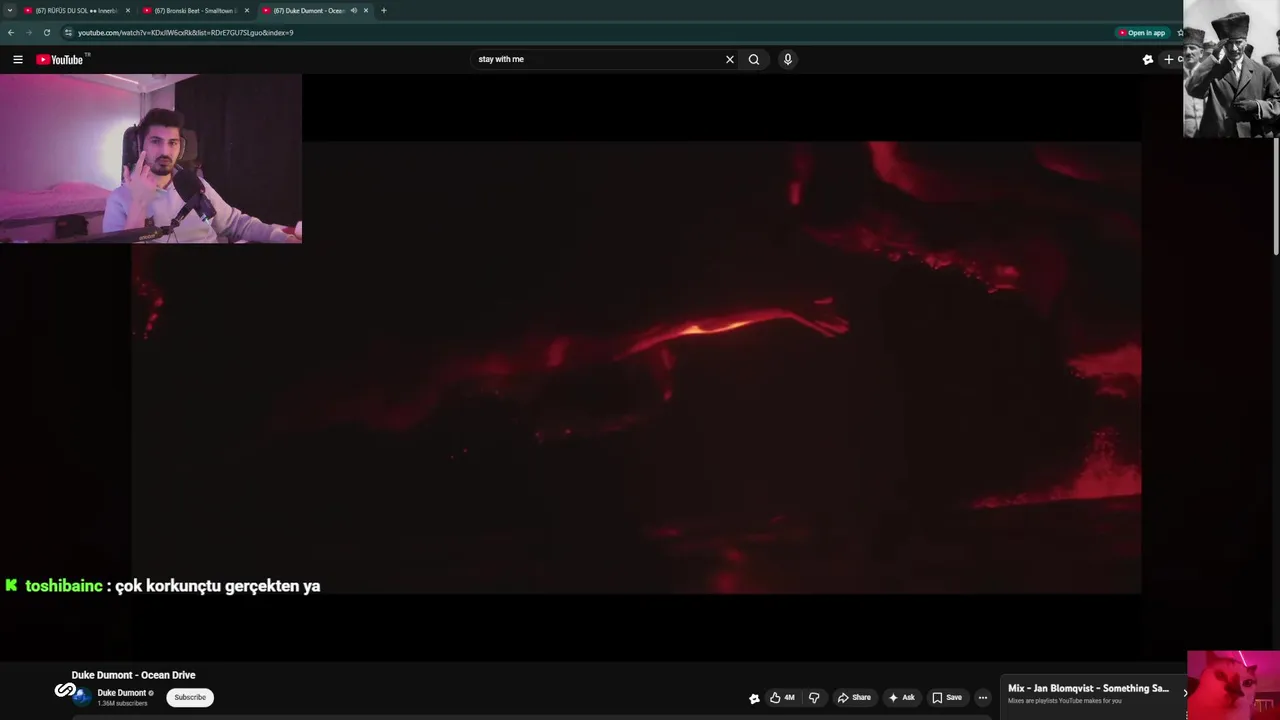Open the YouTube hamburger guide menu
The height and width of the screenshot is (720, 1280).
(18, 59)
